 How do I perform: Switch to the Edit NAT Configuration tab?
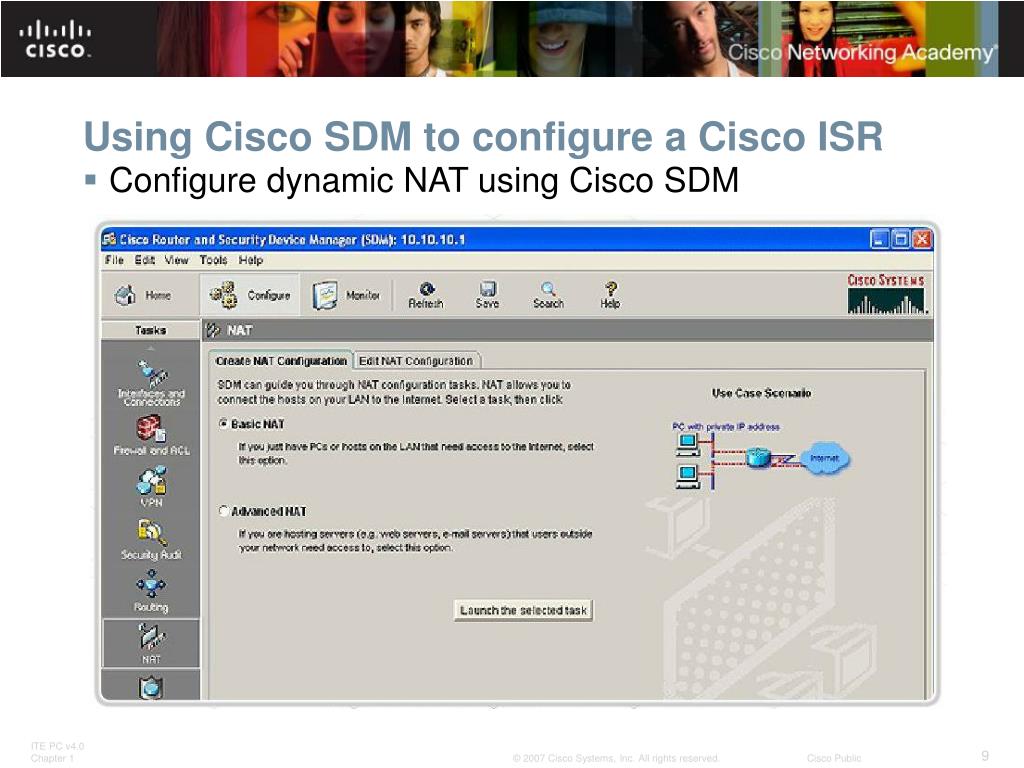point(416,360)
